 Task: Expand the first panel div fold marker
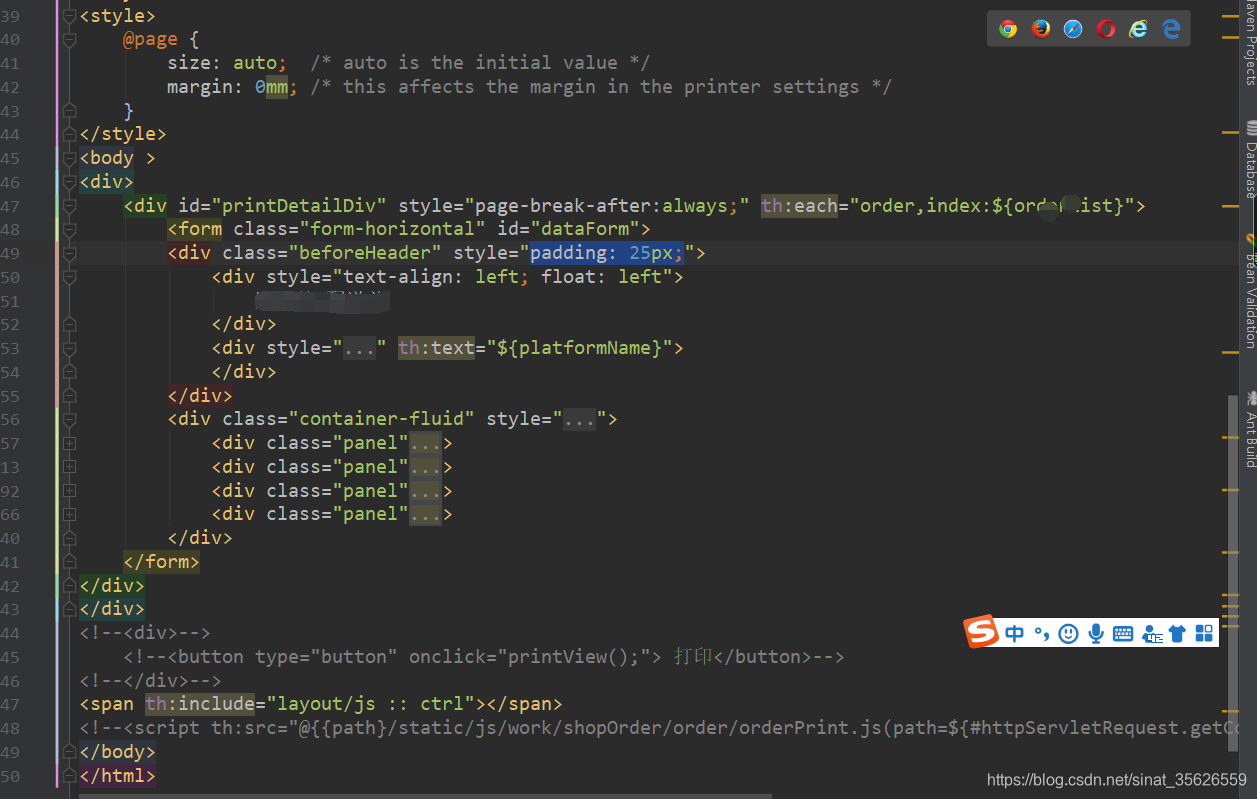point(69,443)
